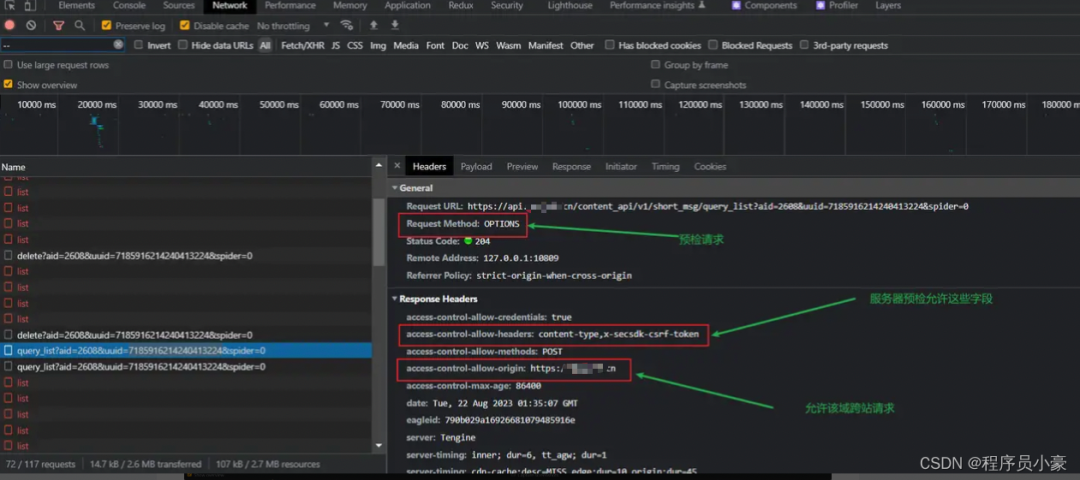Clear the filter text with X icon

tap(118, 45)
